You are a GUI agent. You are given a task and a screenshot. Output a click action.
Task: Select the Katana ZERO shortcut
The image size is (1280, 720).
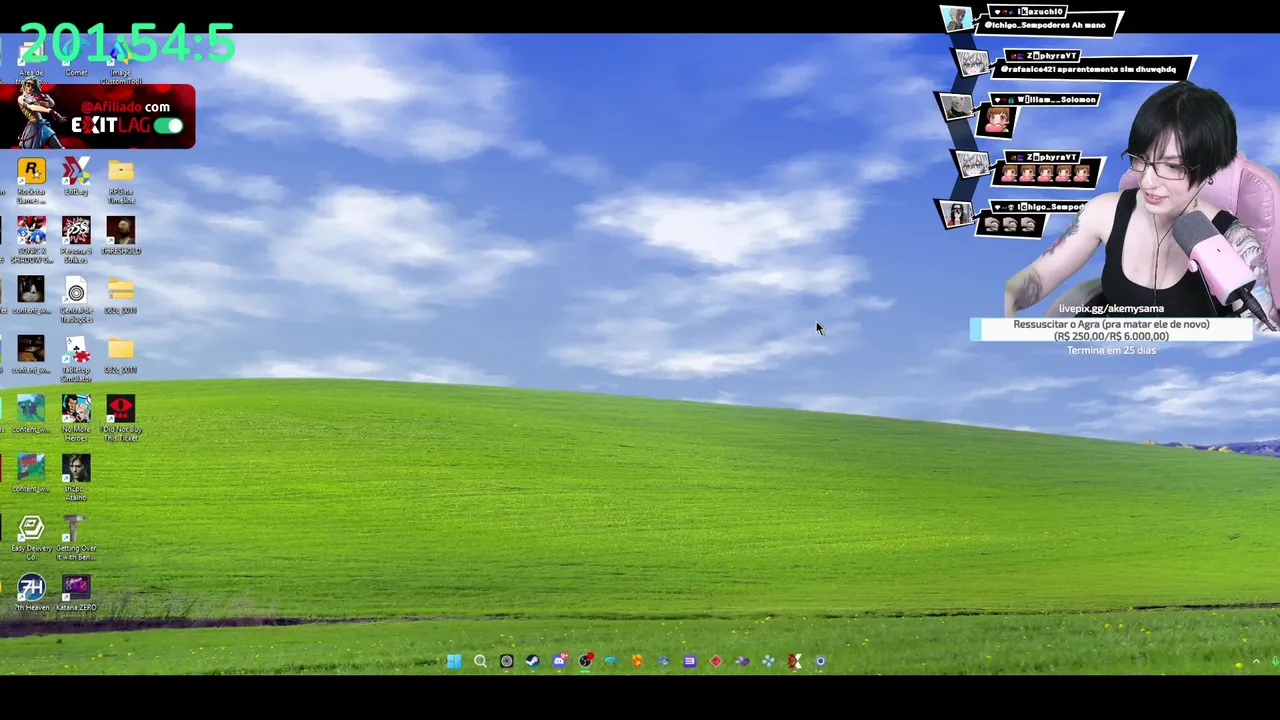[76, 594]
